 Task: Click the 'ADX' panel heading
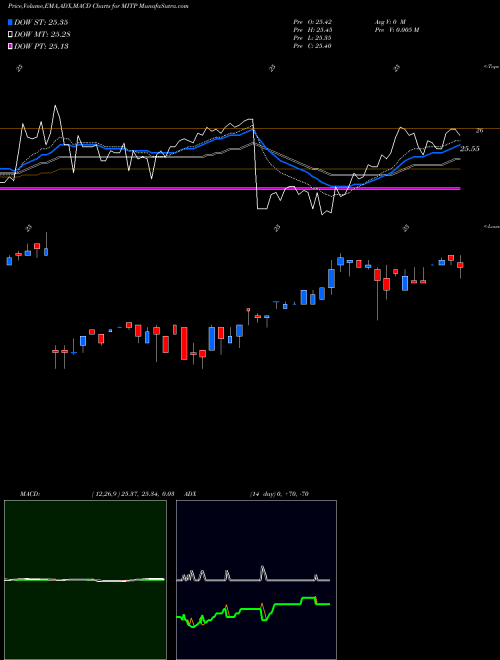(x=191, y=494)
